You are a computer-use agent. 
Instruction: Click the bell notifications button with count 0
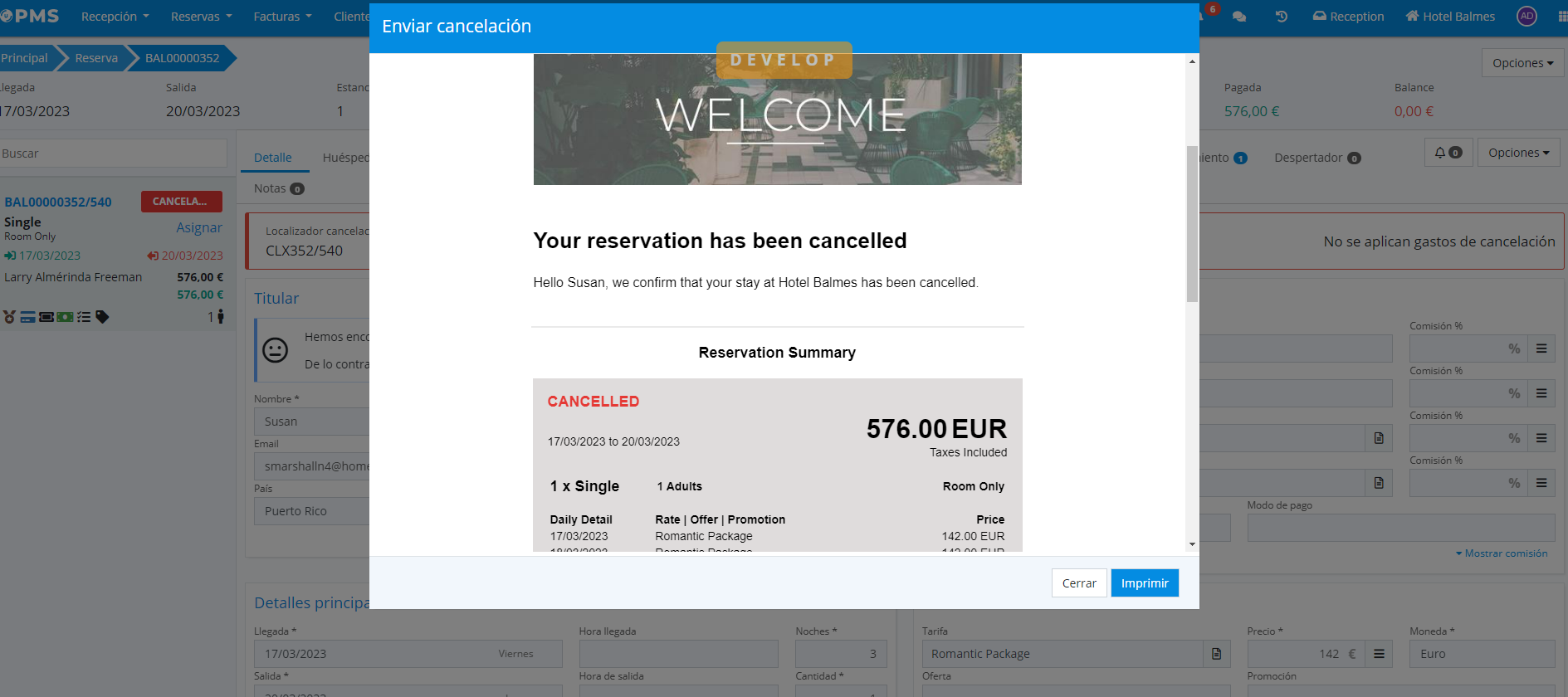(1448, 153)
